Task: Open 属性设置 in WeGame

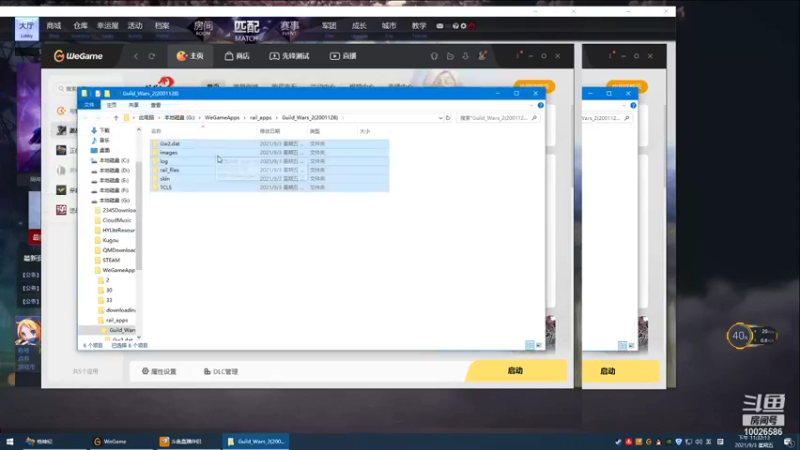Action: pyautogui.click(x=159, y=371)
